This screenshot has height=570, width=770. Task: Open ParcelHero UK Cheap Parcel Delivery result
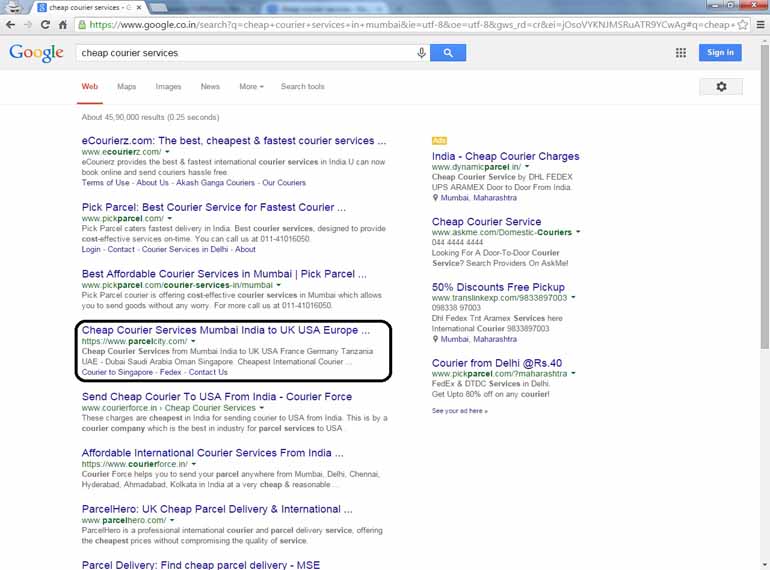click(217, 509)
